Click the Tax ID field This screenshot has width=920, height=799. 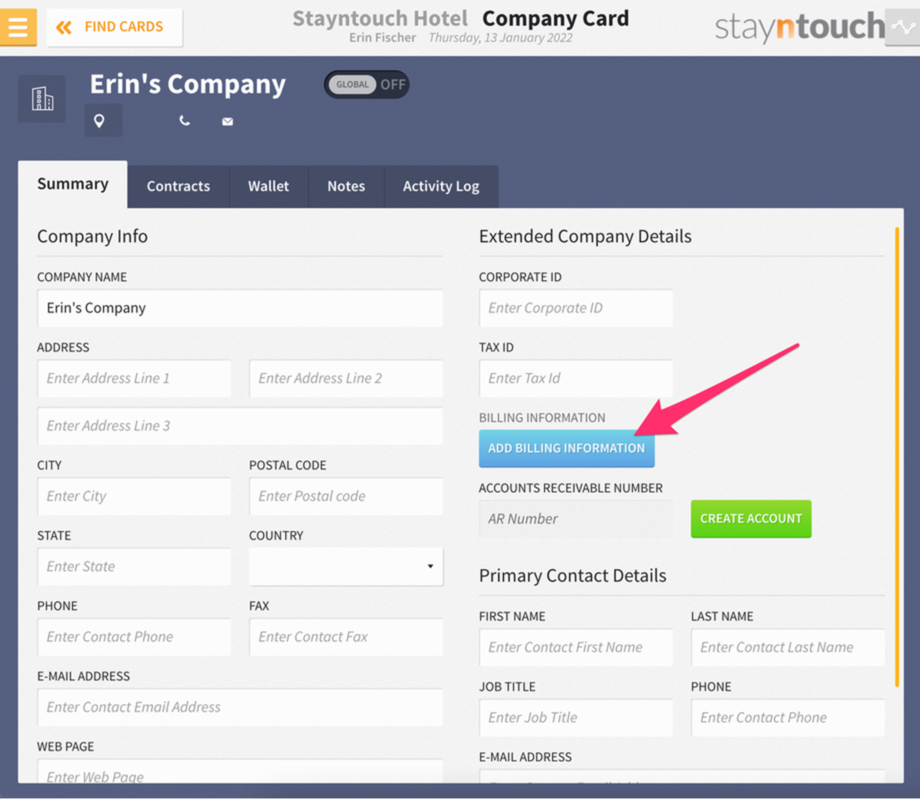(x=576, y=378)
